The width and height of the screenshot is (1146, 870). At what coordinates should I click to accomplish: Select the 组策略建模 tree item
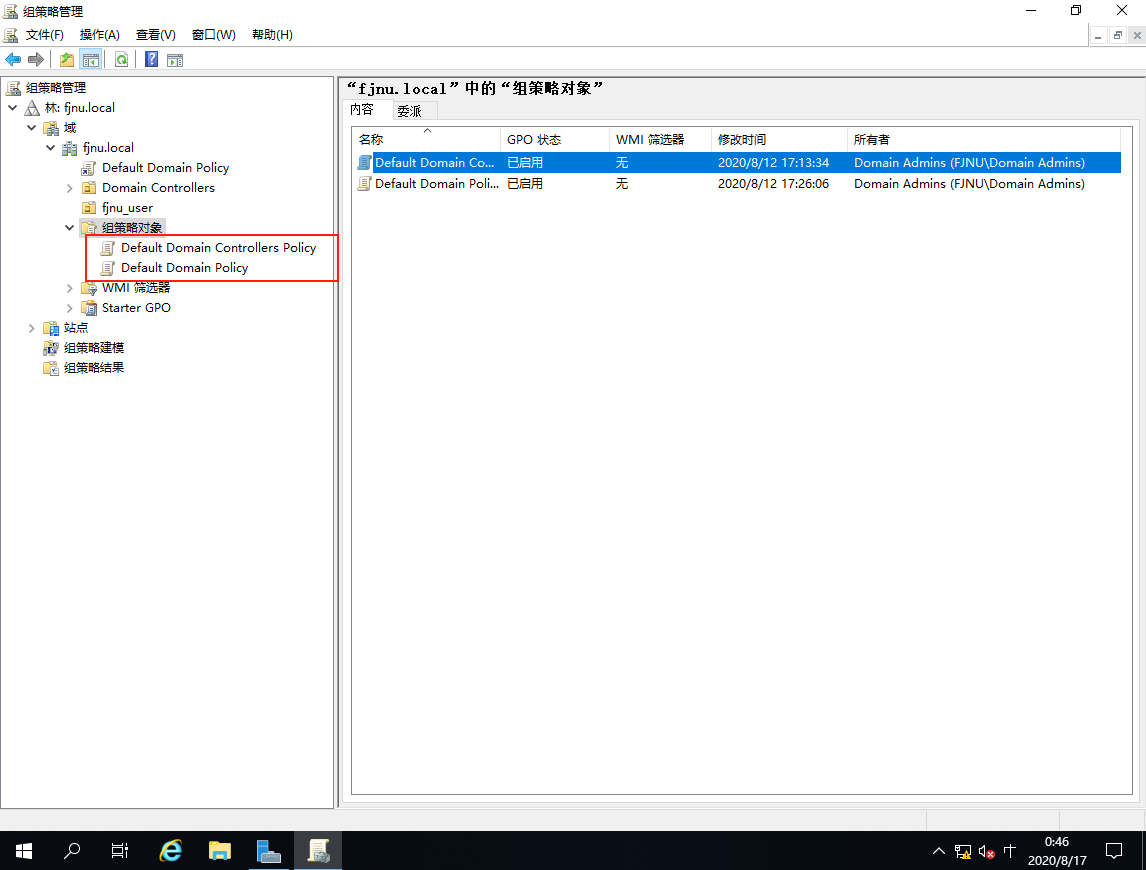pos(94,348)
